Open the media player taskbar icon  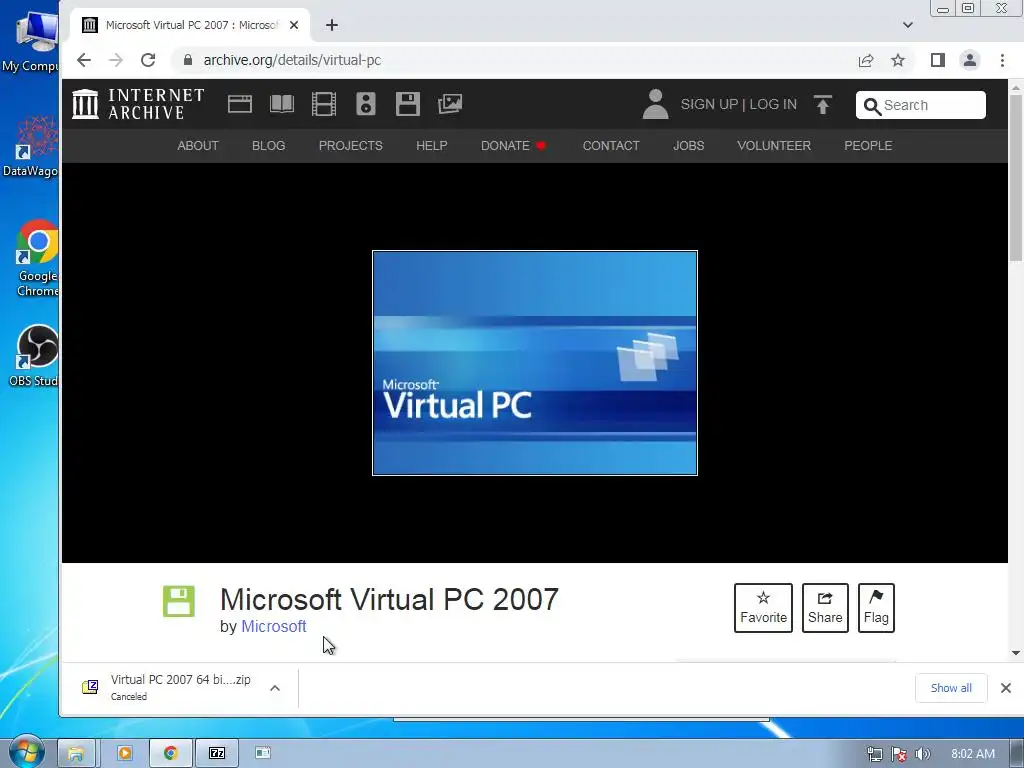124,753
